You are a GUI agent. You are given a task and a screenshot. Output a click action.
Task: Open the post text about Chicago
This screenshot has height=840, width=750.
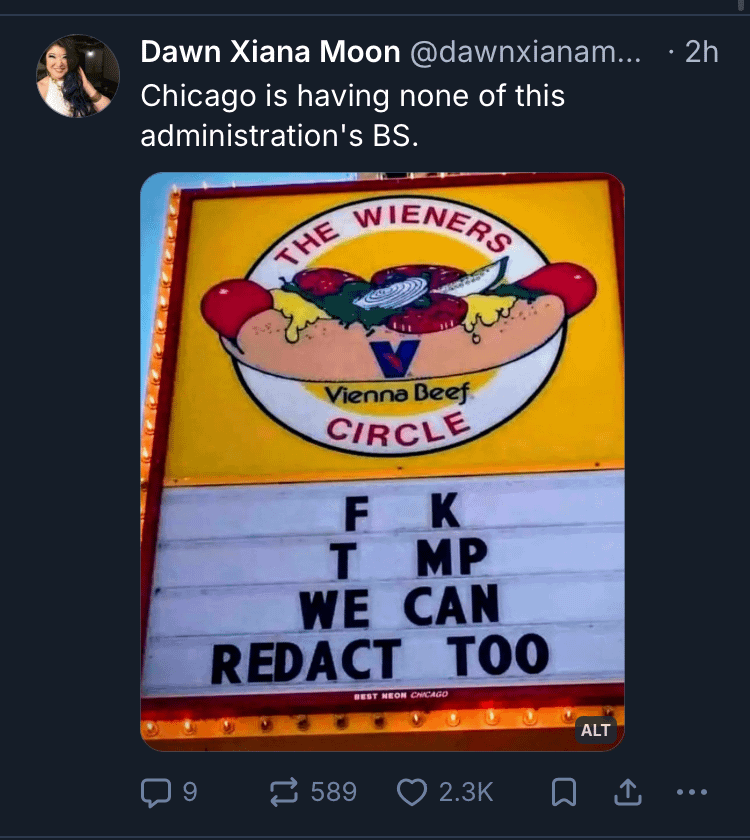tap(352, 97)
